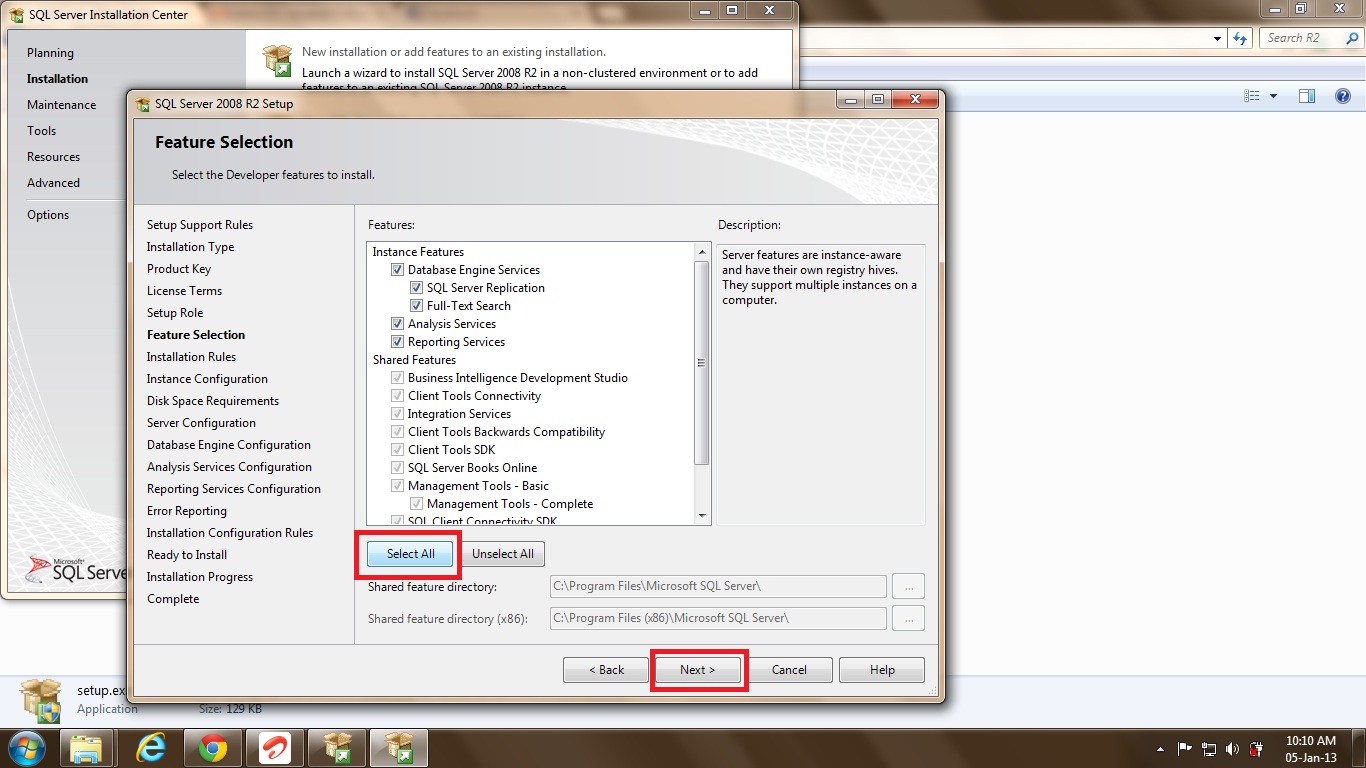Browse for the shared feature directory
This screenshot has height=768, width=1366.
click(x=908, y=587)
